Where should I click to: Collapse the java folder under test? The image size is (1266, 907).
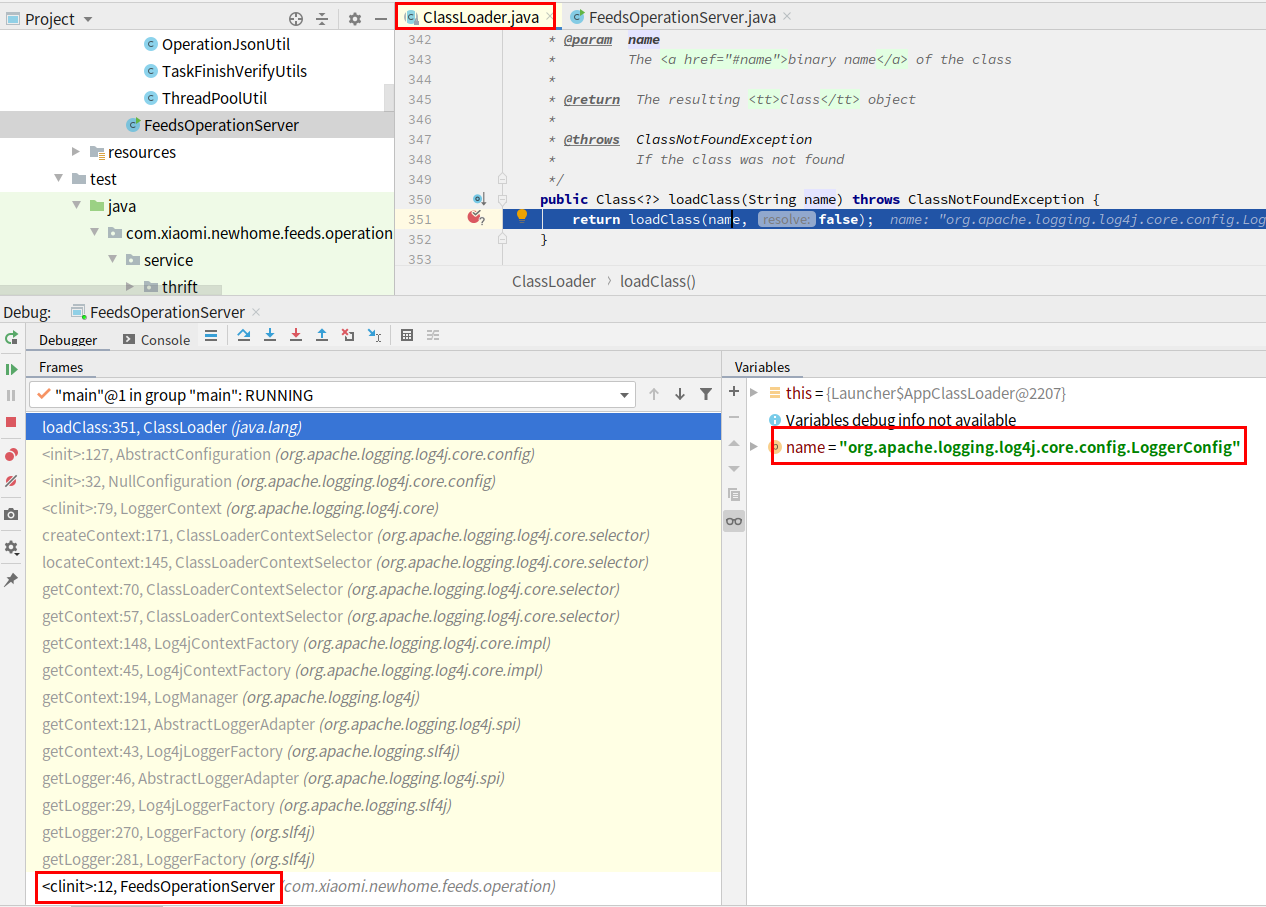tap(77, 206)
